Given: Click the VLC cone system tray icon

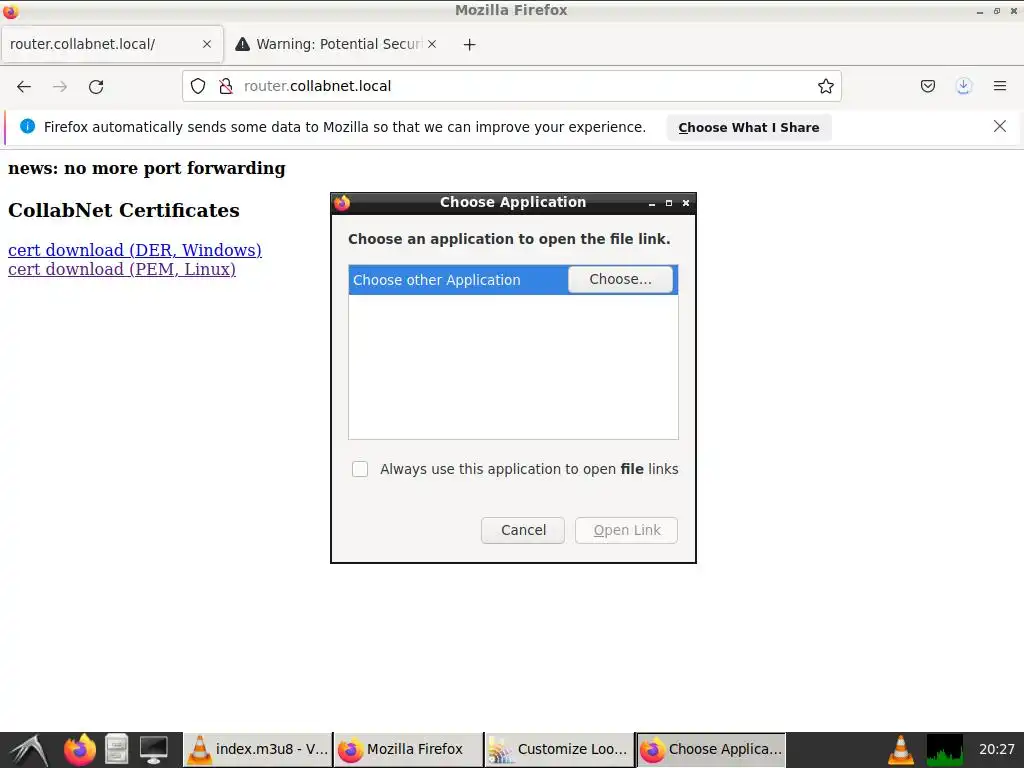Looking at the screenshot, I should click(901, 750).
